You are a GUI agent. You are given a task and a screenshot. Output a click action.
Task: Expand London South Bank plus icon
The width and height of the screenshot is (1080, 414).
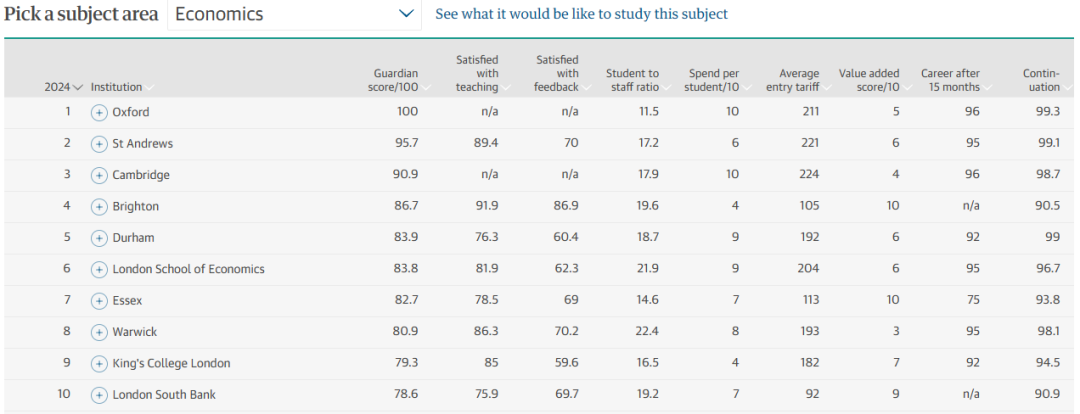point(99,395)
